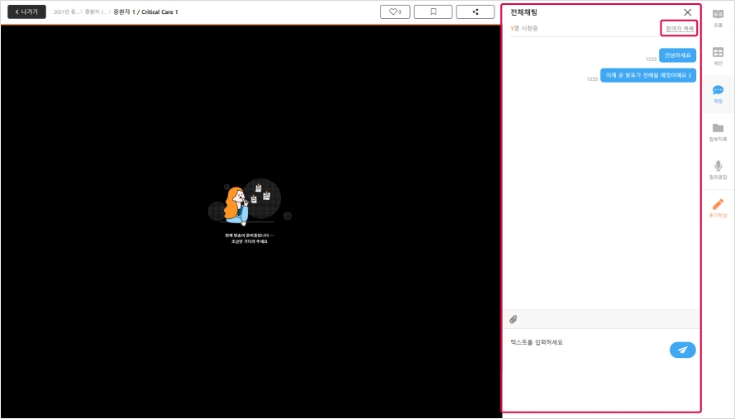Image resolution: width=735 pixels, height=419 pixels.
Task: Open the book icon tab in sidebar
Action: click(x=718, y=18)
